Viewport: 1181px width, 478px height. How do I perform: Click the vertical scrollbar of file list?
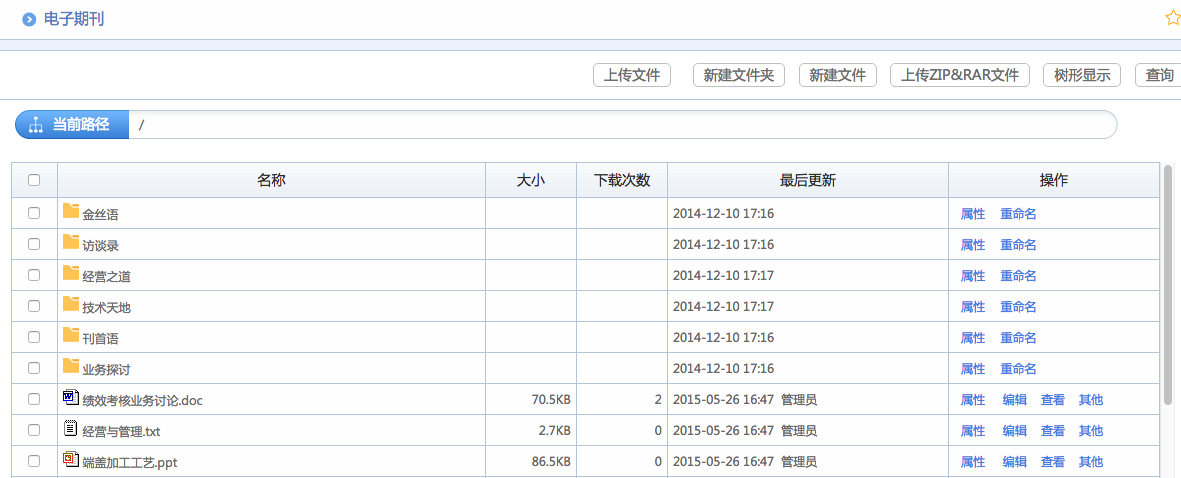pyautogui.click(x=1167, y=290)
